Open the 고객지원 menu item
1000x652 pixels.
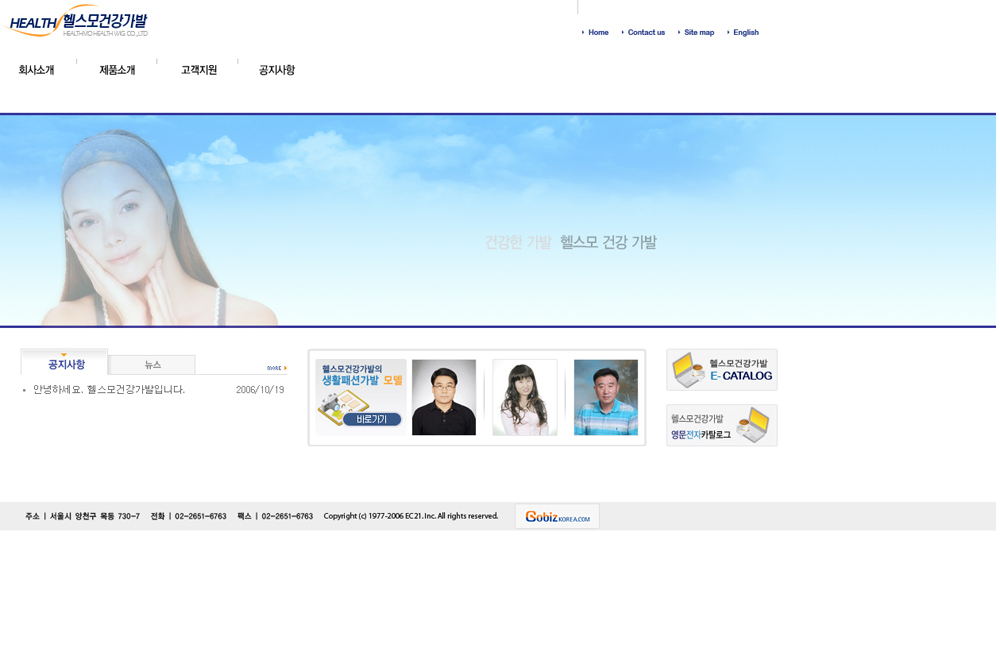coord(200,71)
